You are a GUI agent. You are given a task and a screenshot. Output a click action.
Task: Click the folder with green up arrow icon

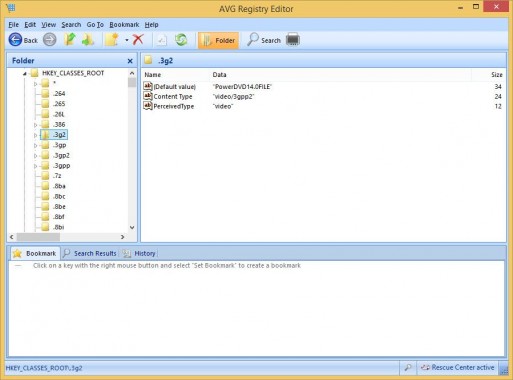pos(70,40)
